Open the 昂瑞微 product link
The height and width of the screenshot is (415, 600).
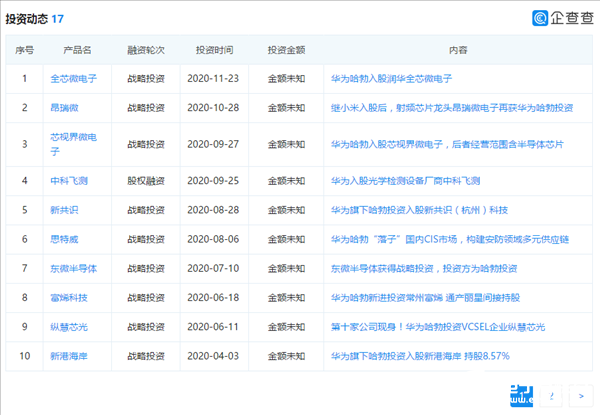[x=64, y=108]
